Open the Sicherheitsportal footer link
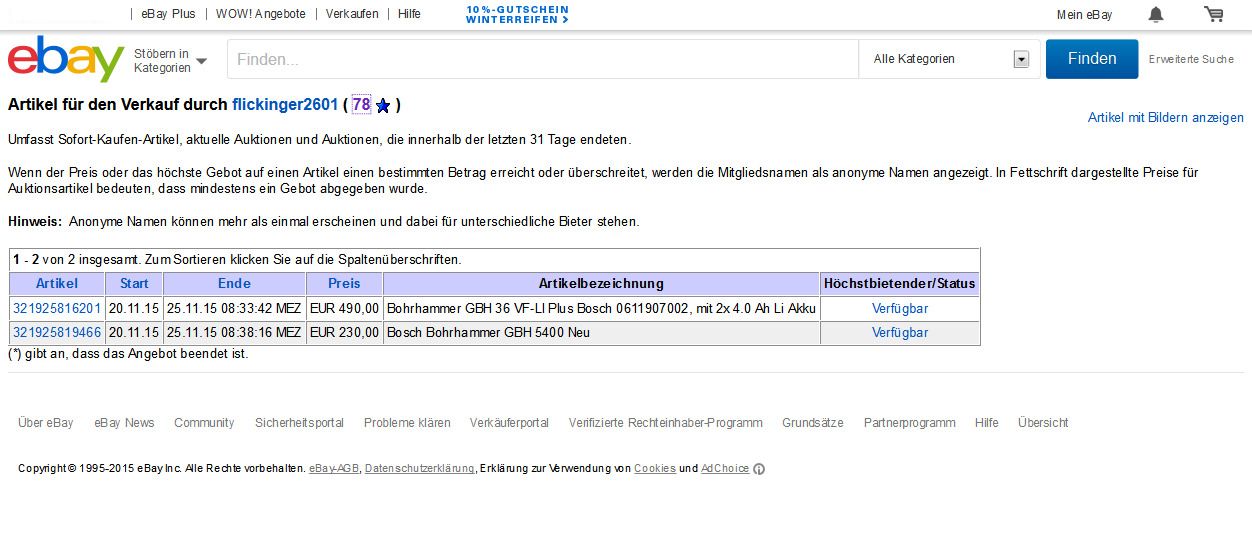Screen dimensions: 1252x539 click(x=299, y=423)
